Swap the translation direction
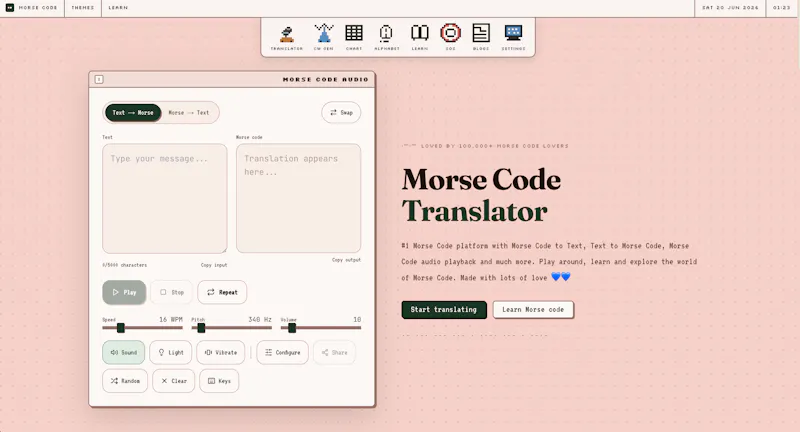Image resolution: width=800 pixels, height=432 pixels. (x=341, y=113)
